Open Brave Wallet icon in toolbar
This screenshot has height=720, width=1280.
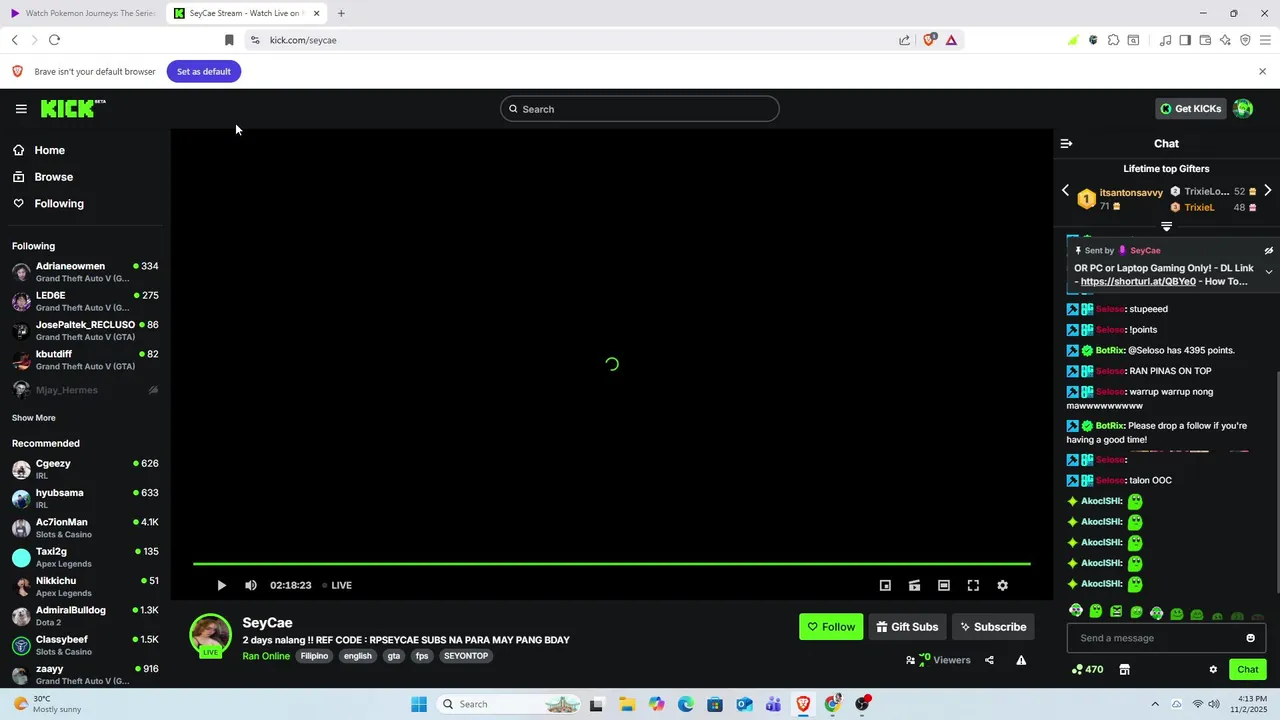[x=1205, y=40]
